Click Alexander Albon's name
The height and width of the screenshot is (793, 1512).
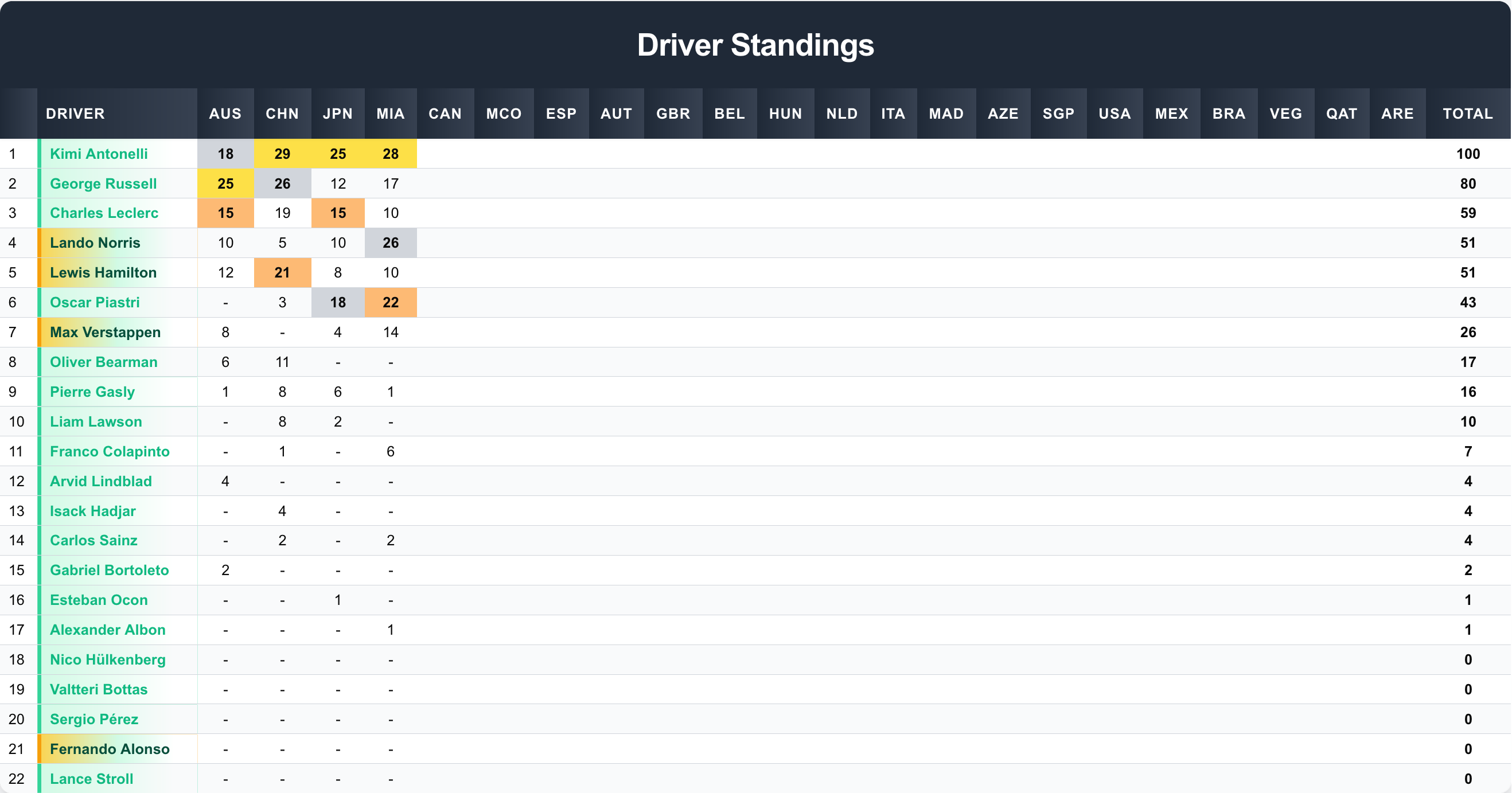(x=107, y=630)
